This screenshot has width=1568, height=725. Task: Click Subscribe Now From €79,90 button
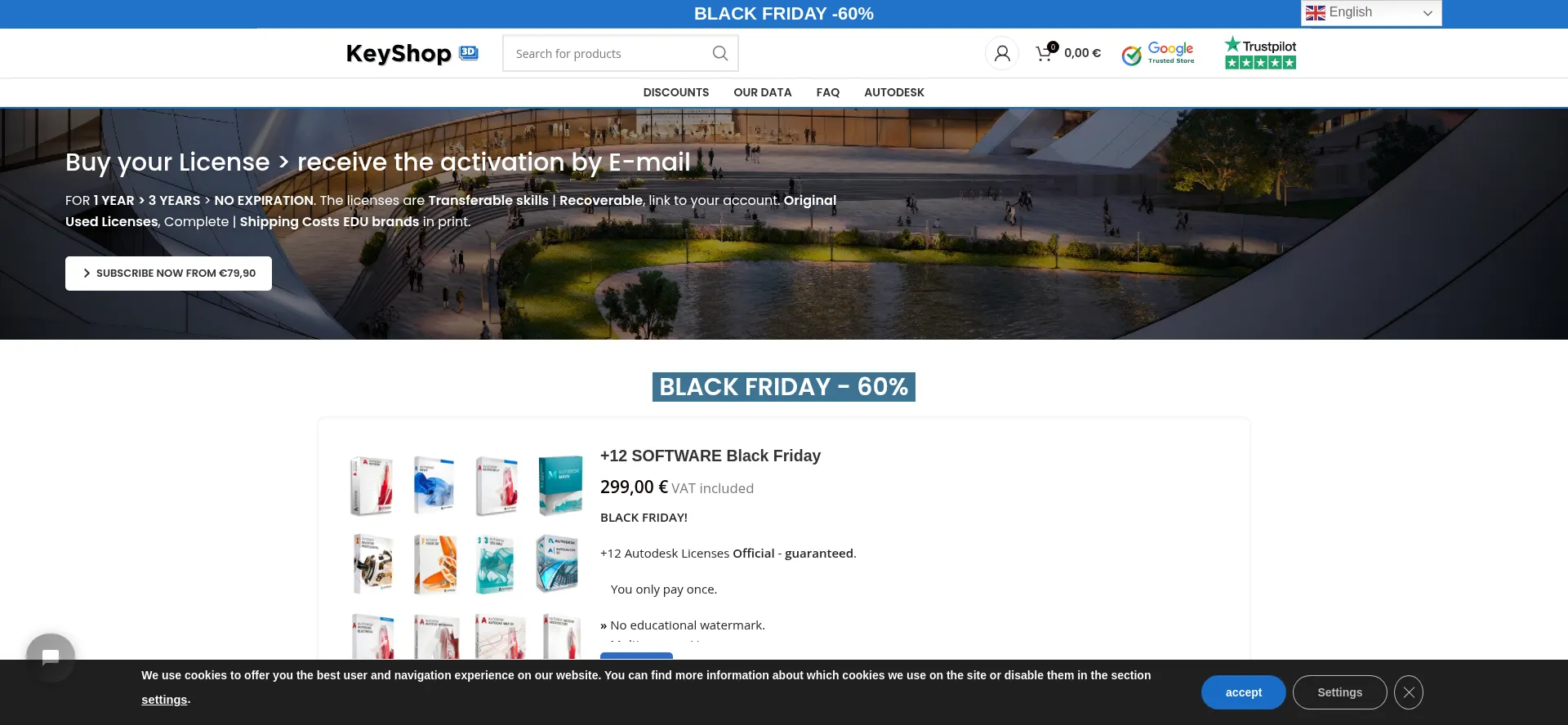(168, 274)
